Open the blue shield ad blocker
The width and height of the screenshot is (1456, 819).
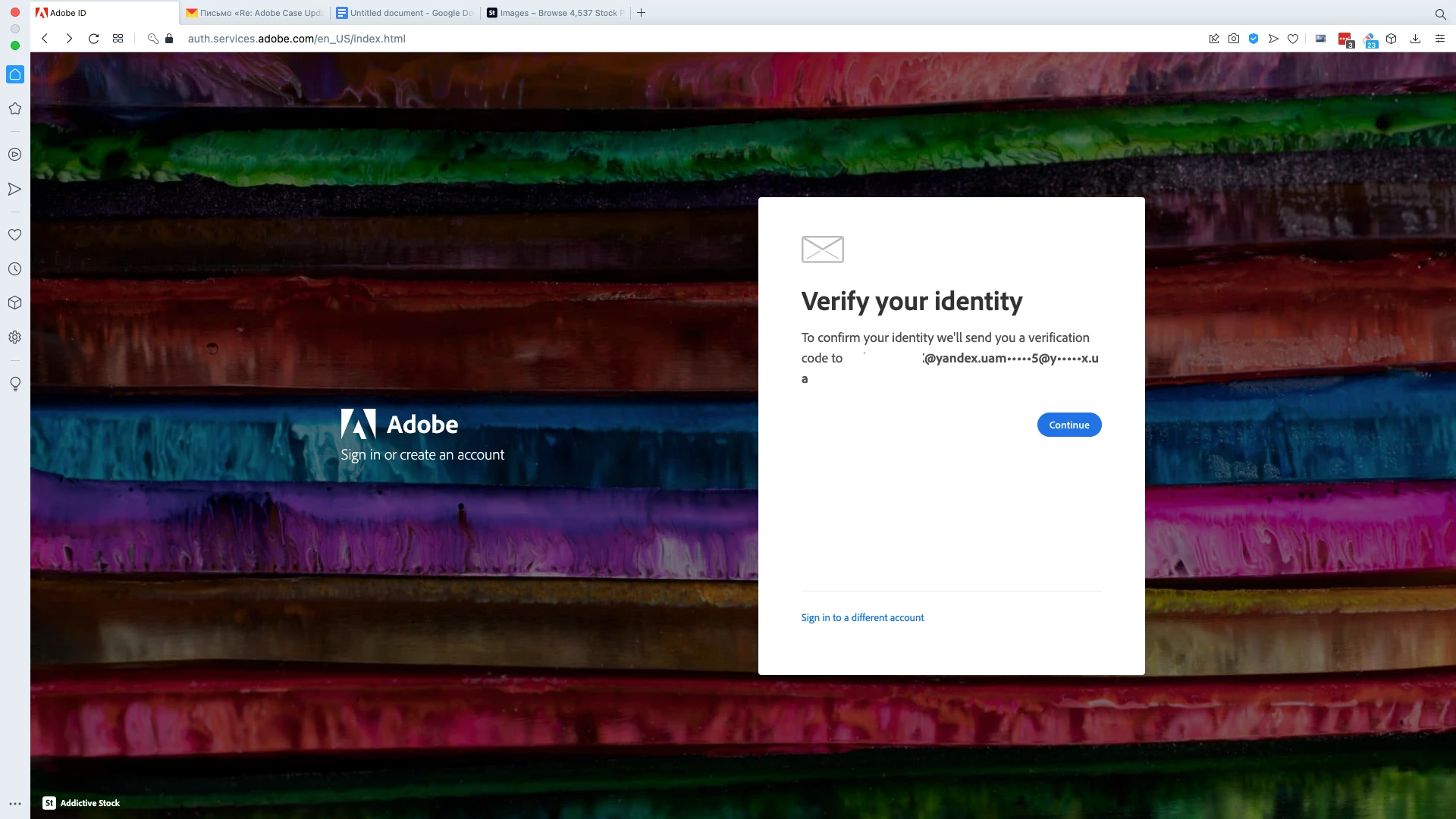click(x=1254, y=39)
